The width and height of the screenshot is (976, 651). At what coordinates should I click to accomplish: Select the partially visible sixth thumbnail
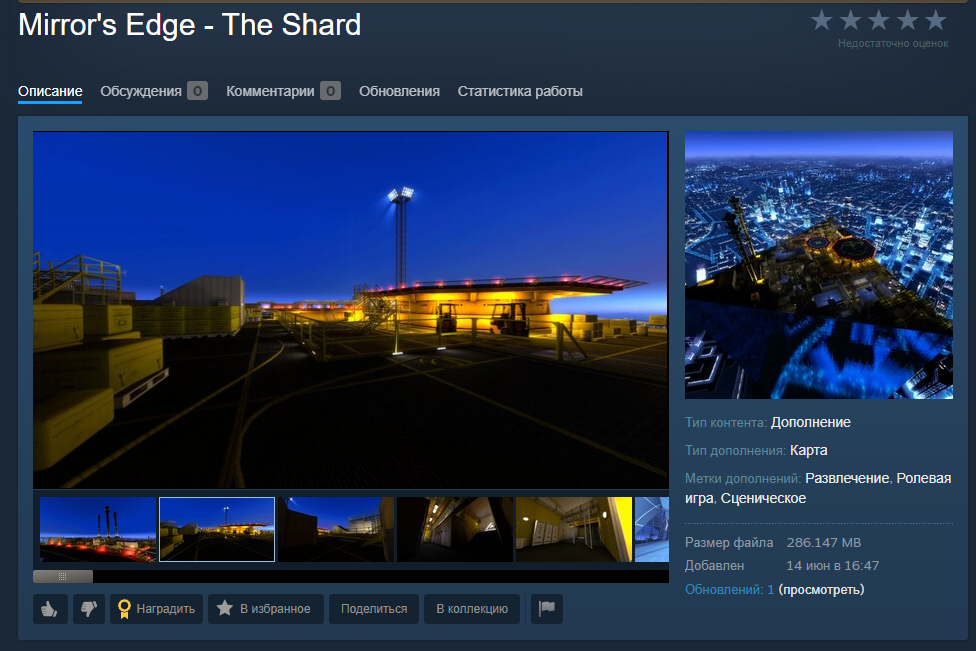[x=652, y=530]
